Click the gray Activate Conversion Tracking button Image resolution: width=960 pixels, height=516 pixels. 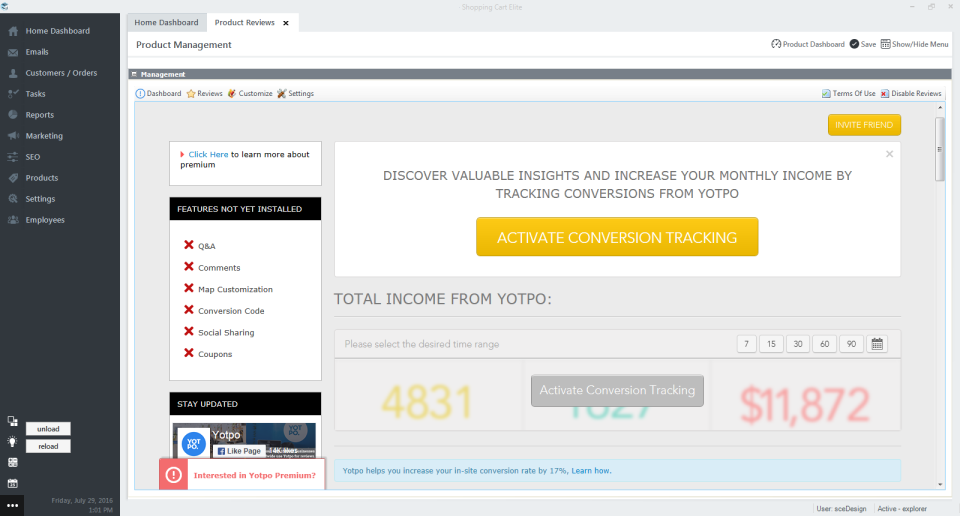tap(617, 391)
